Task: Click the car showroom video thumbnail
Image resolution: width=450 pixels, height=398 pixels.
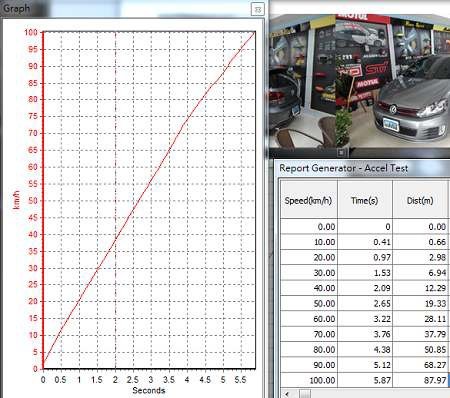Action: click(x=359, y=82)
